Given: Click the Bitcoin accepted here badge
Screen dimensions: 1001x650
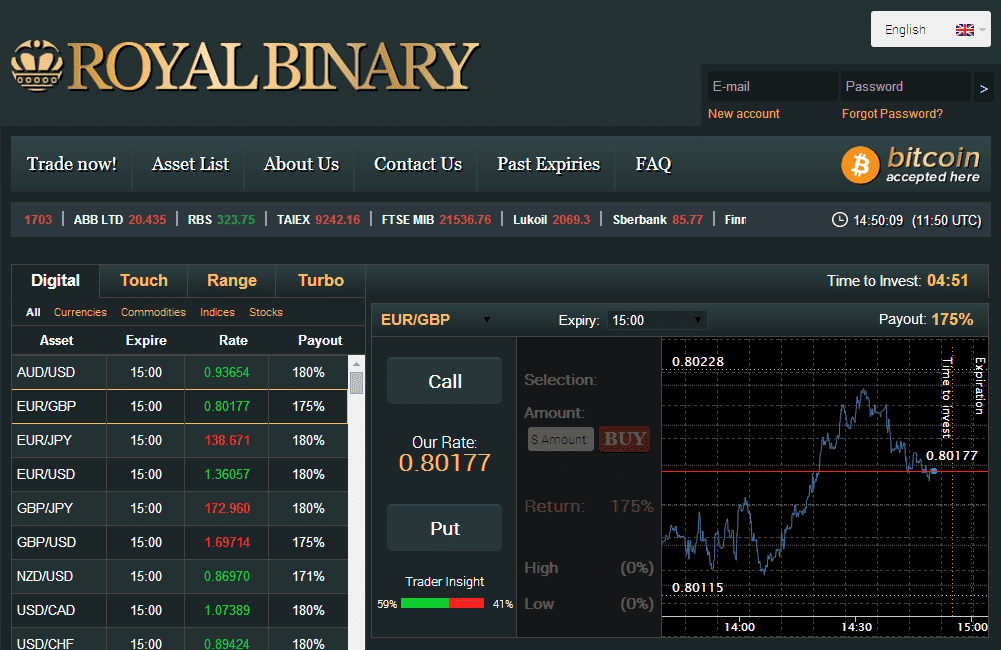Looking at the screenshot, I should (911, 164).
